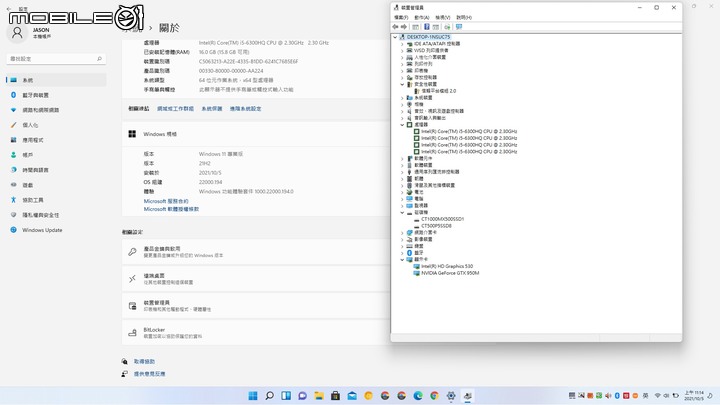The image size is (720, 405).
Task: Select the DESKTOP-1NSUC75 computer name
Action: (428, 37)
